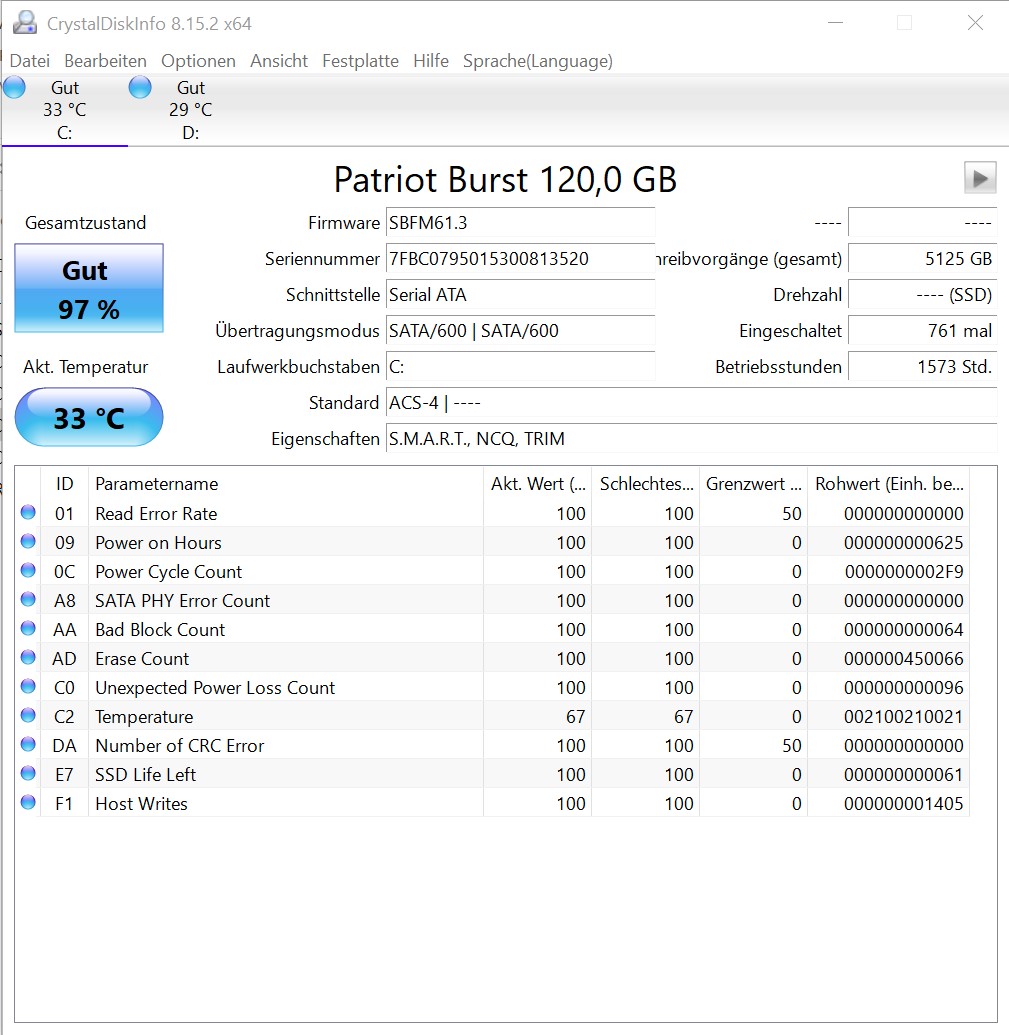Image resolution: width=1009 pixels, height=1035 pixels.
Task: Select the Bad Block Count row
Action: click(x=492, y=629)
